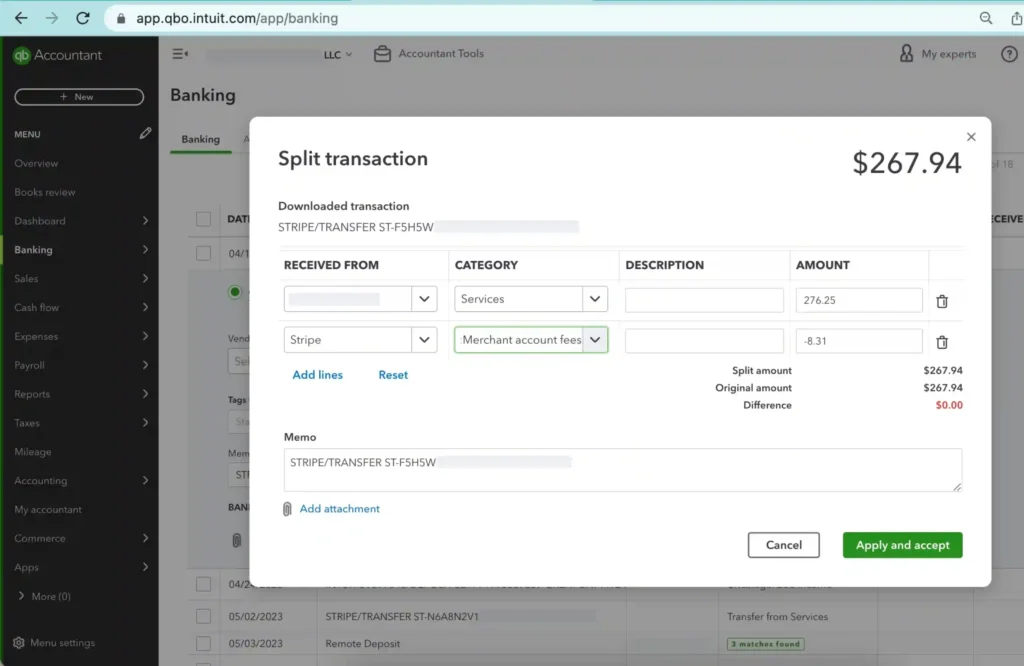Open the Services category dropdown
This screenshot has width=1024, height=666.
tap(595, 299)
